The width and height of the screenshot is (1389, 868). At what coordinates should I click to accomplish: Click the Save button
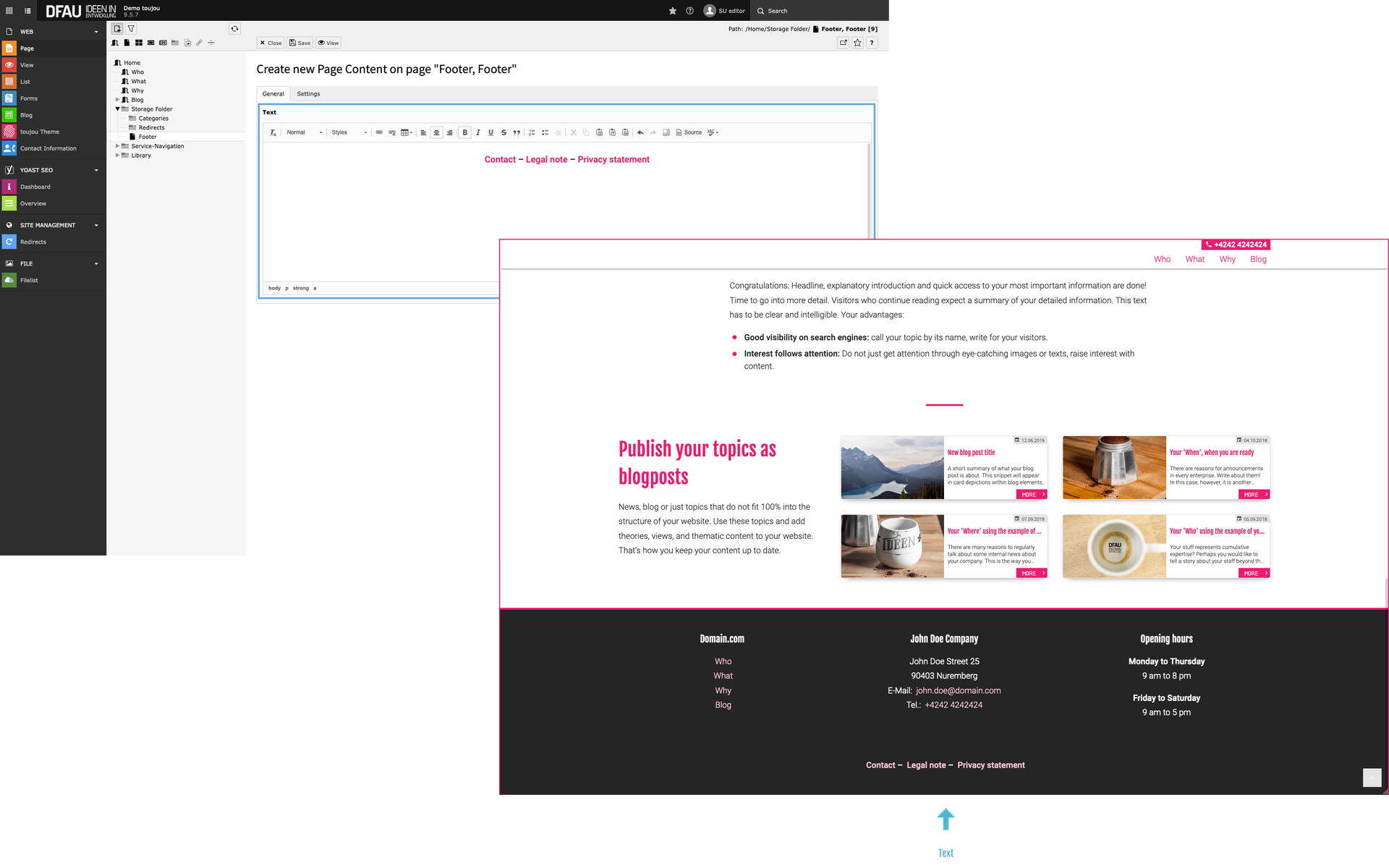pos(300,43)
